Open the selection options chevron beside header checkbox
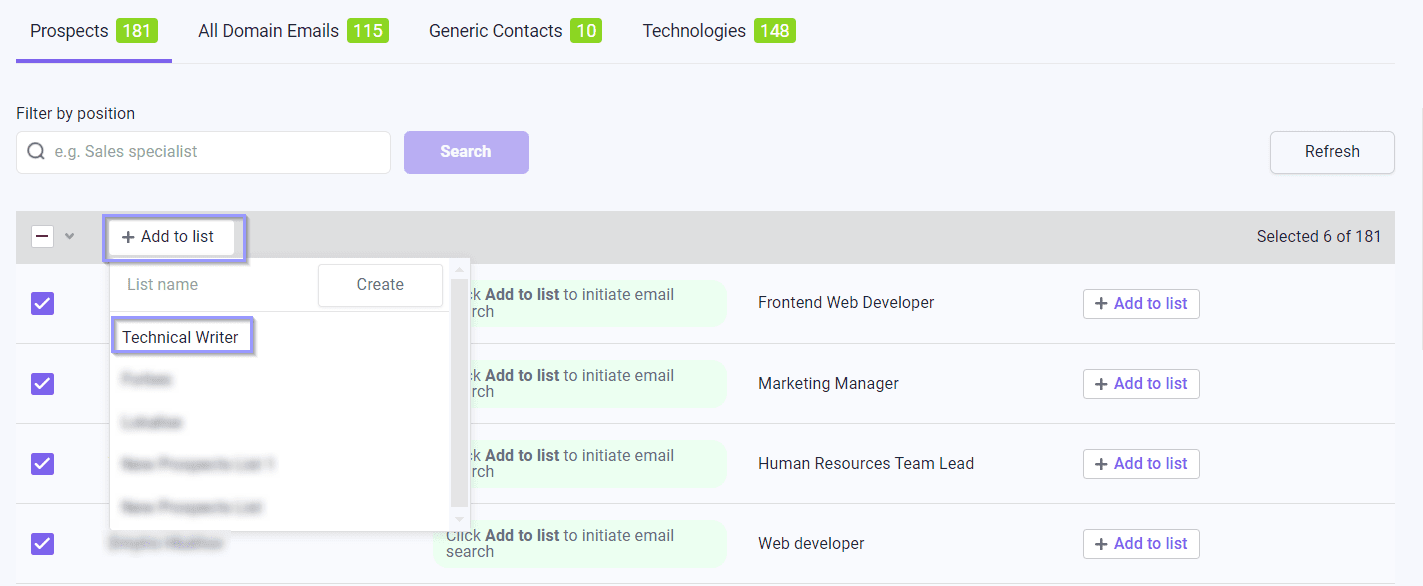This screenshot has height=586, width=1423. (69, 237)
